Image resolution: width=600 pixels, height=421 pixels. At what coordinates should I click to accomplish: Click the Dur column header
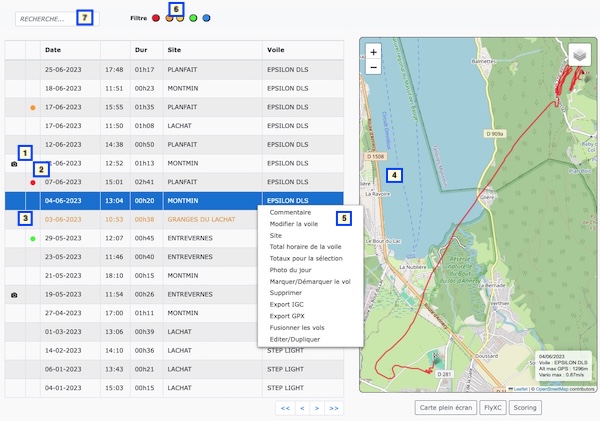[147, 50]
